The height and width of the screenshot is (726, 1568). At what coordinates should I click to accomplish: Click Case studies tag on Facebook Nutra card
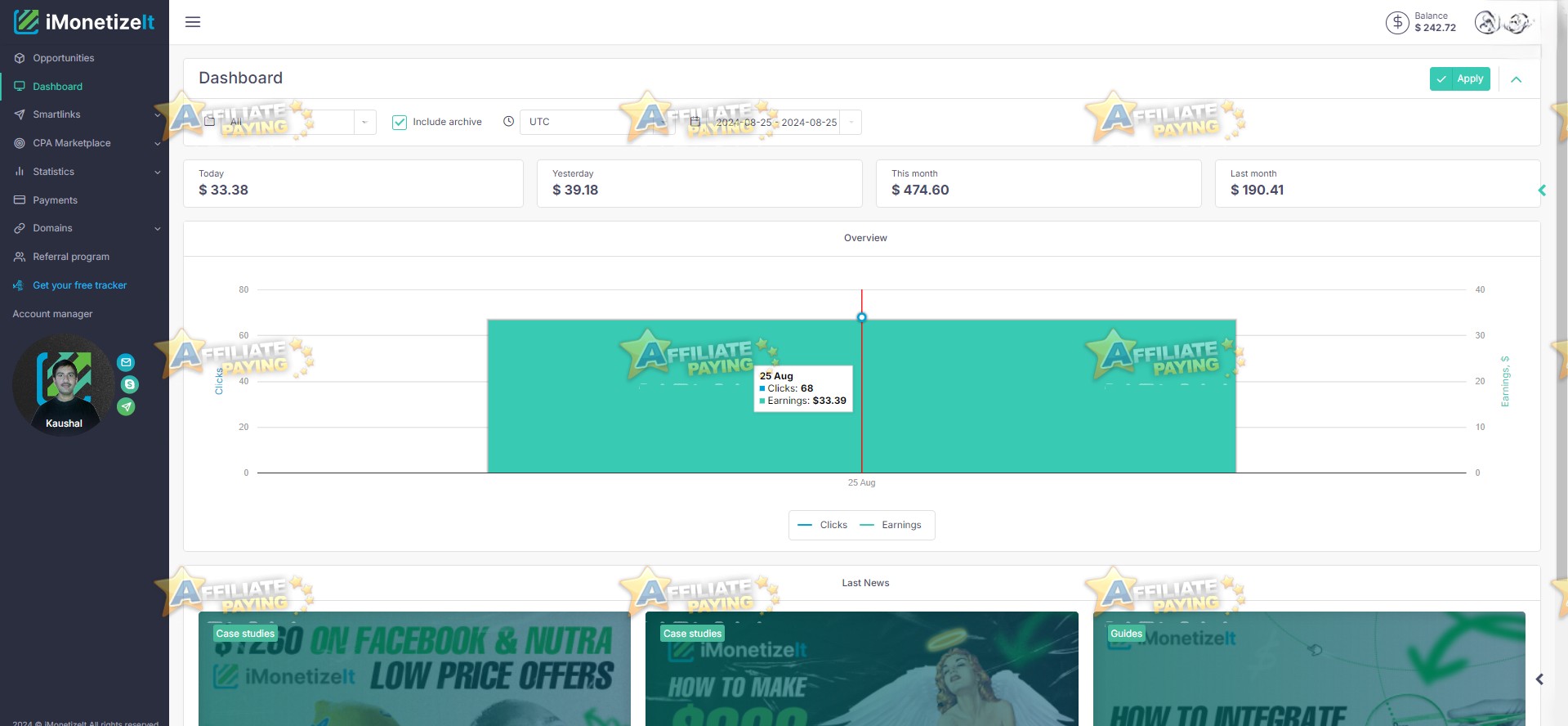[245, 634]
